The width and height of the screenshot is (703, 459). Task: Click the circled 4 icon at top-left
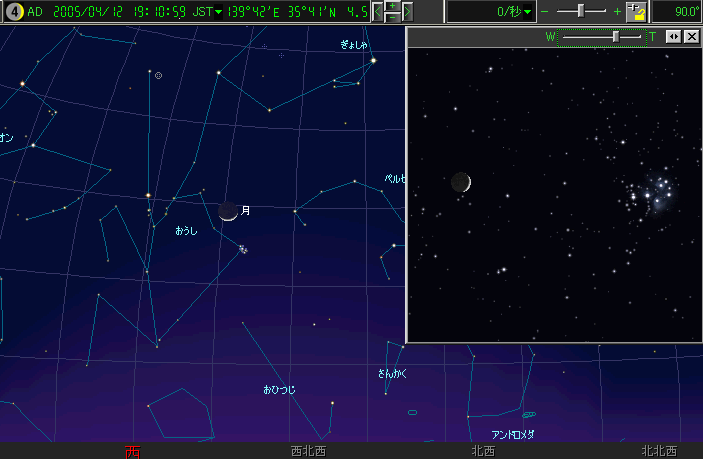[13, 12]
